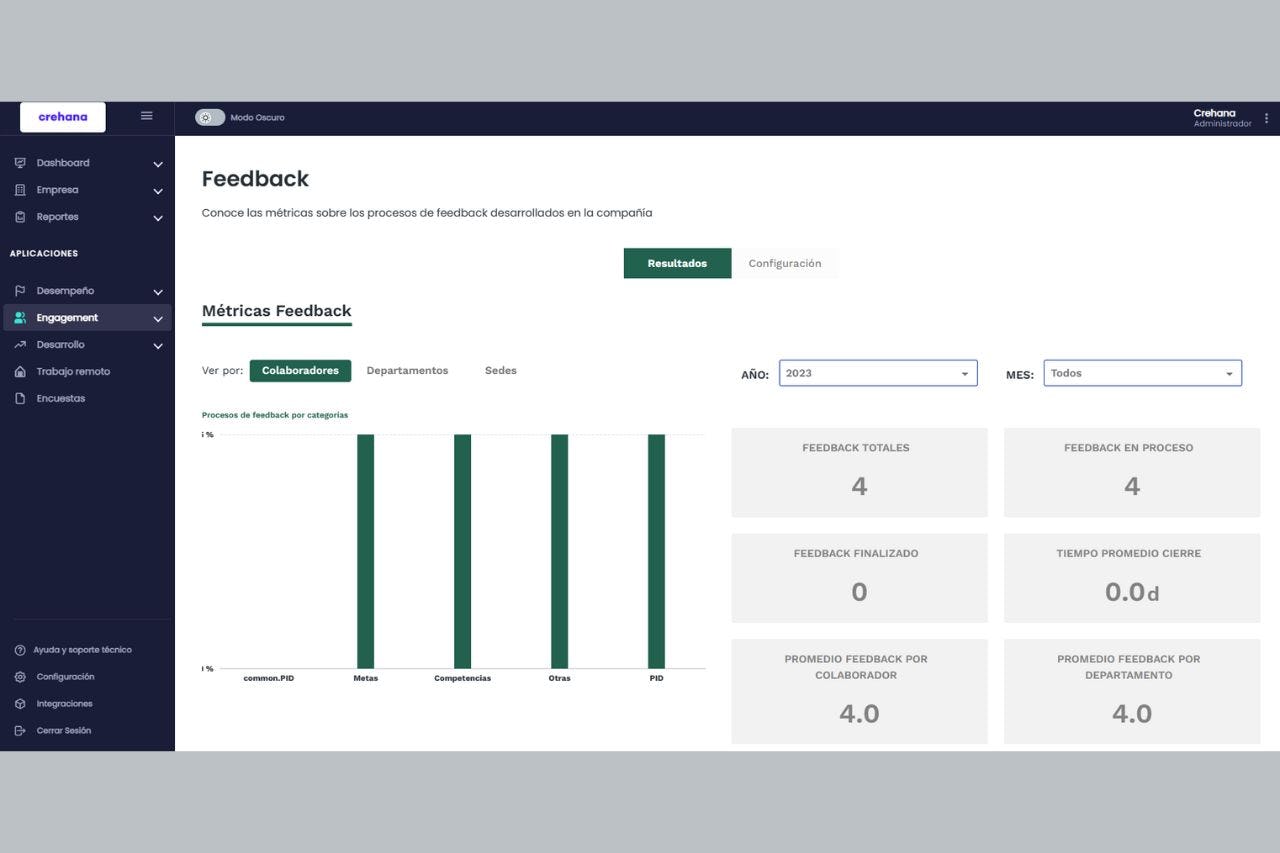Open the three-dot user menu
This screenshot has height=853, width=1280.
[x=1267, y=118]
